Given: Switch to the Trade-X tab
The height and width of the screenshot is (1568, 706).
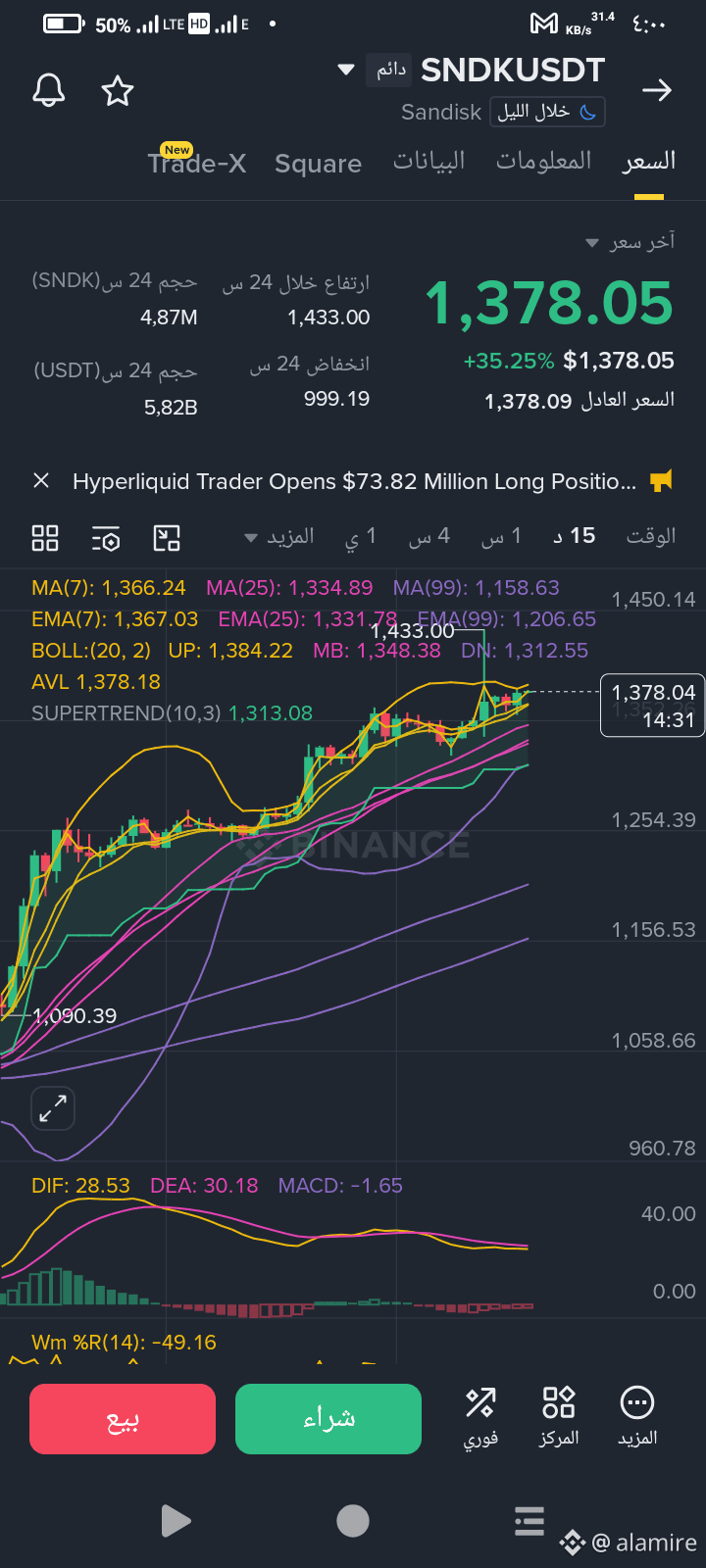Looking at the screenshot, I should coord(197,163).
